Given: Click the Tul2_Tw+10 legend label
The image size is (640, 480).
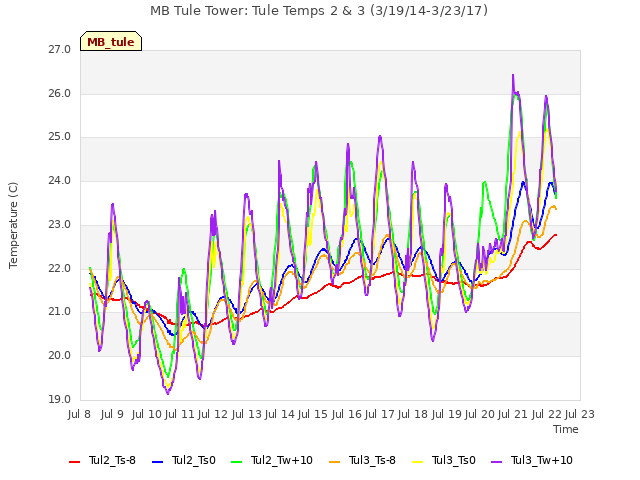Looking at the screenshot, I should click(282, 460).
